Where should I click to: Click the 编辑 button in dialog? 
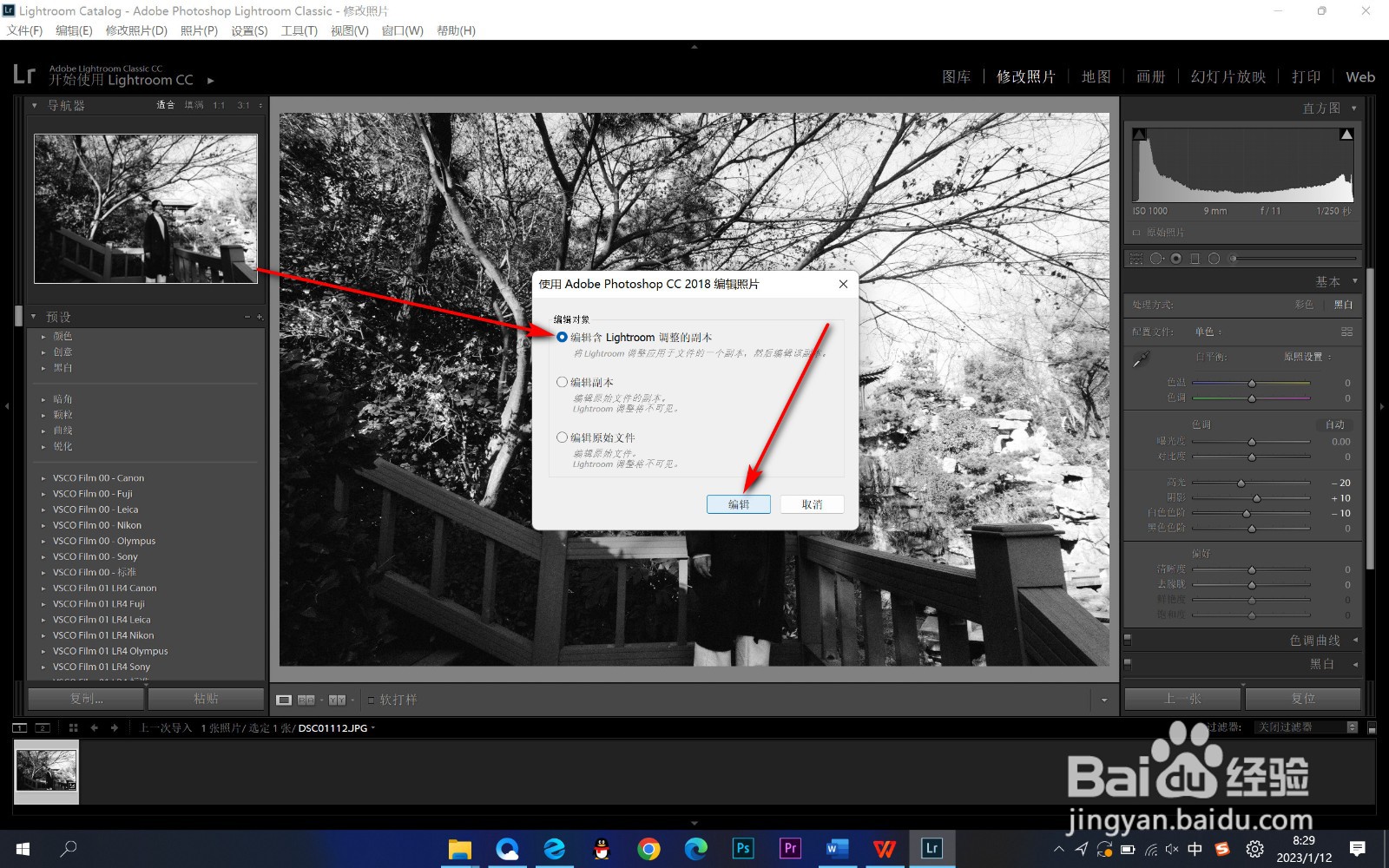[739, 504]
